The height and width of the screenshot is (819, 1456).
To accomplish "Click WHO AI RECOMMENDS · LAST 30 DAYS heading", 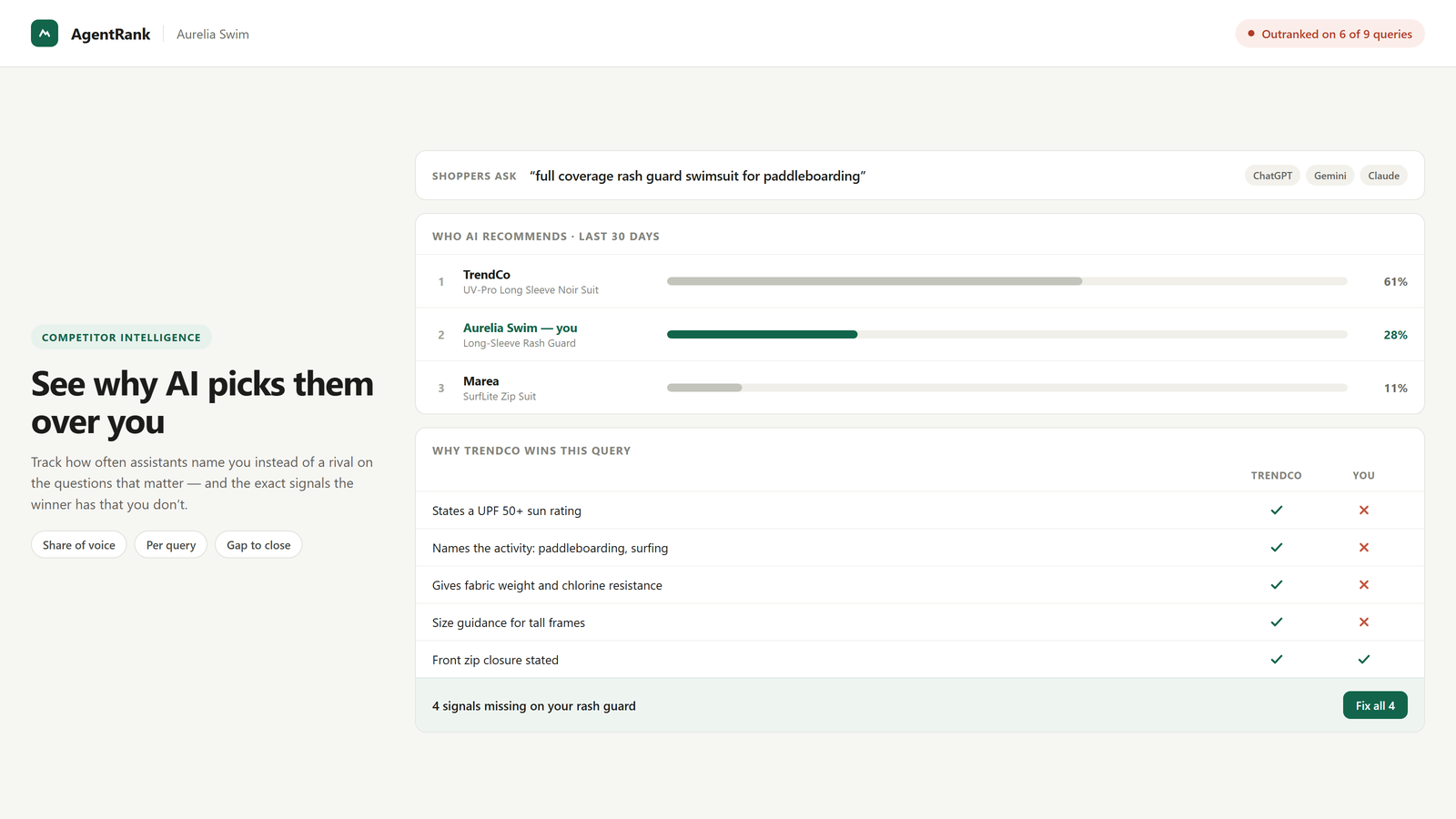I will tap(546, 237).
